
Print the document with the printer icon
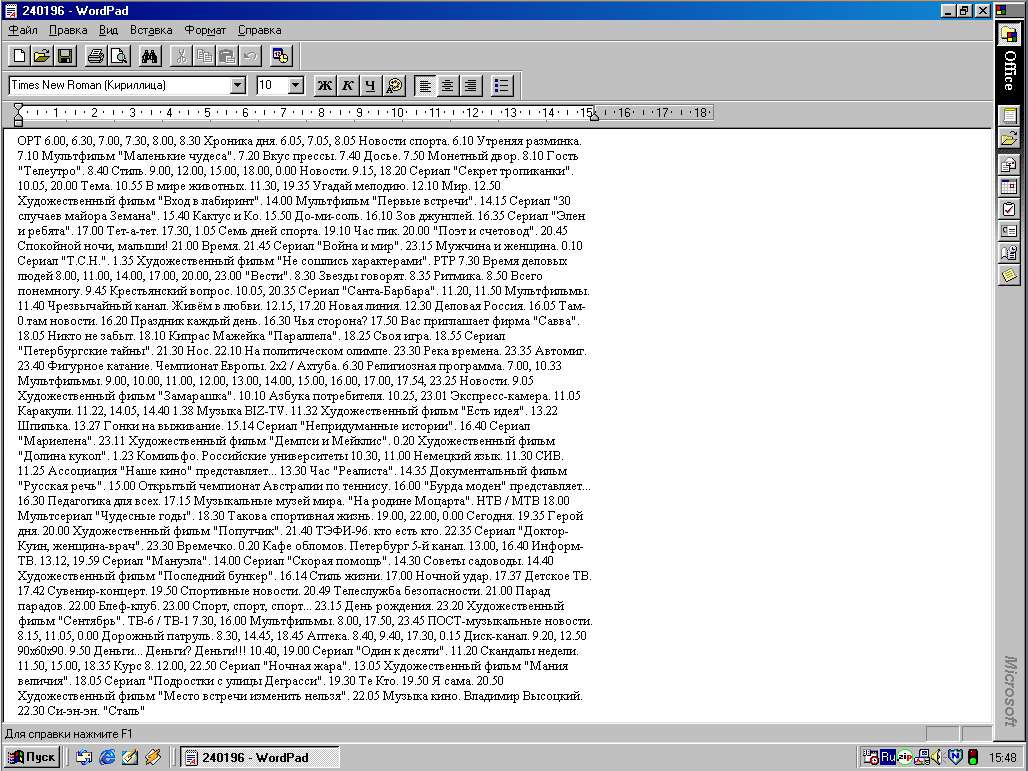pos(95,56)
